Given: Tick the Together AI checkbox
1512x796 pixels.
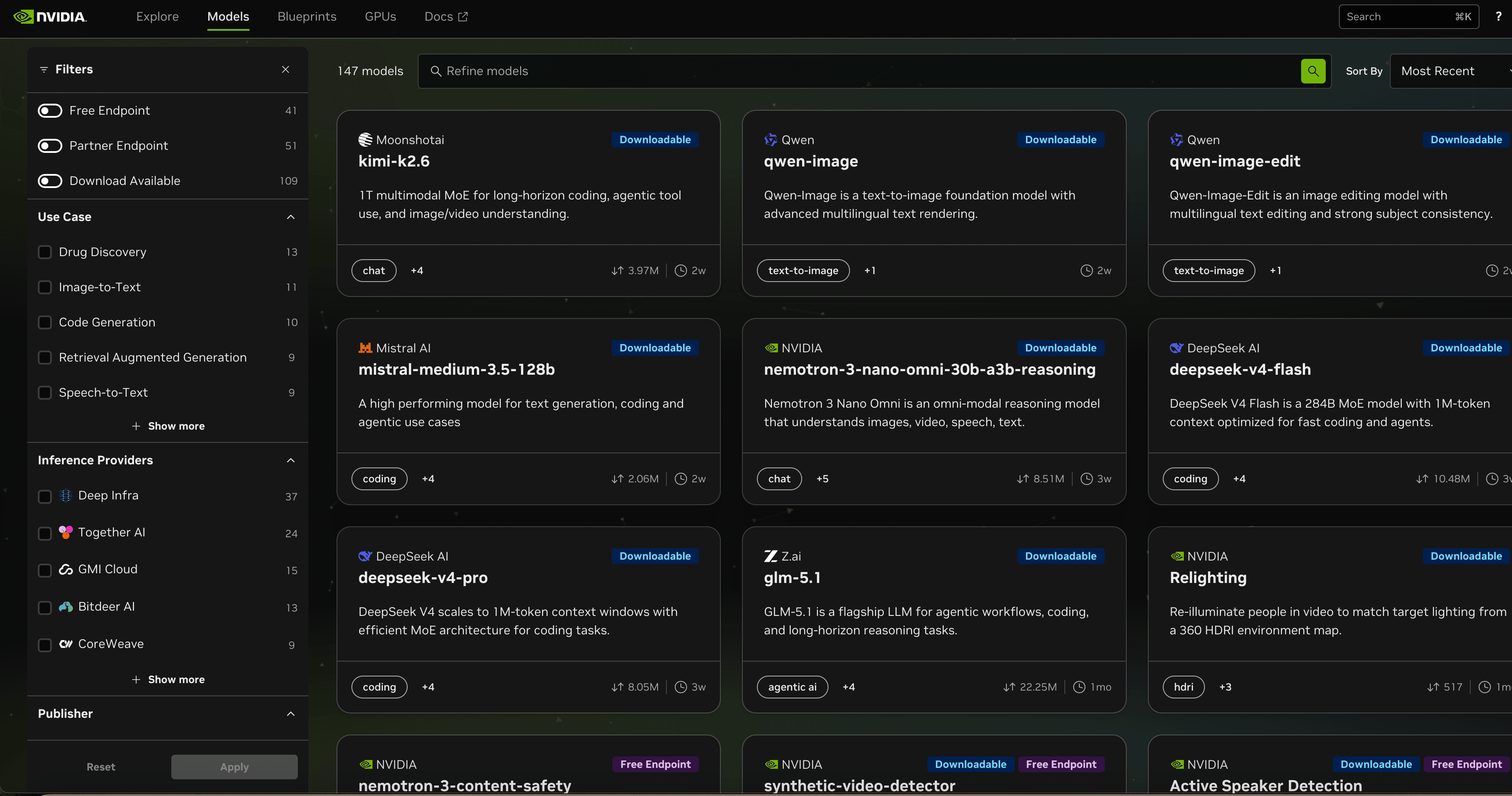Looking at the screenshot, I should click(x=45, y=534).
